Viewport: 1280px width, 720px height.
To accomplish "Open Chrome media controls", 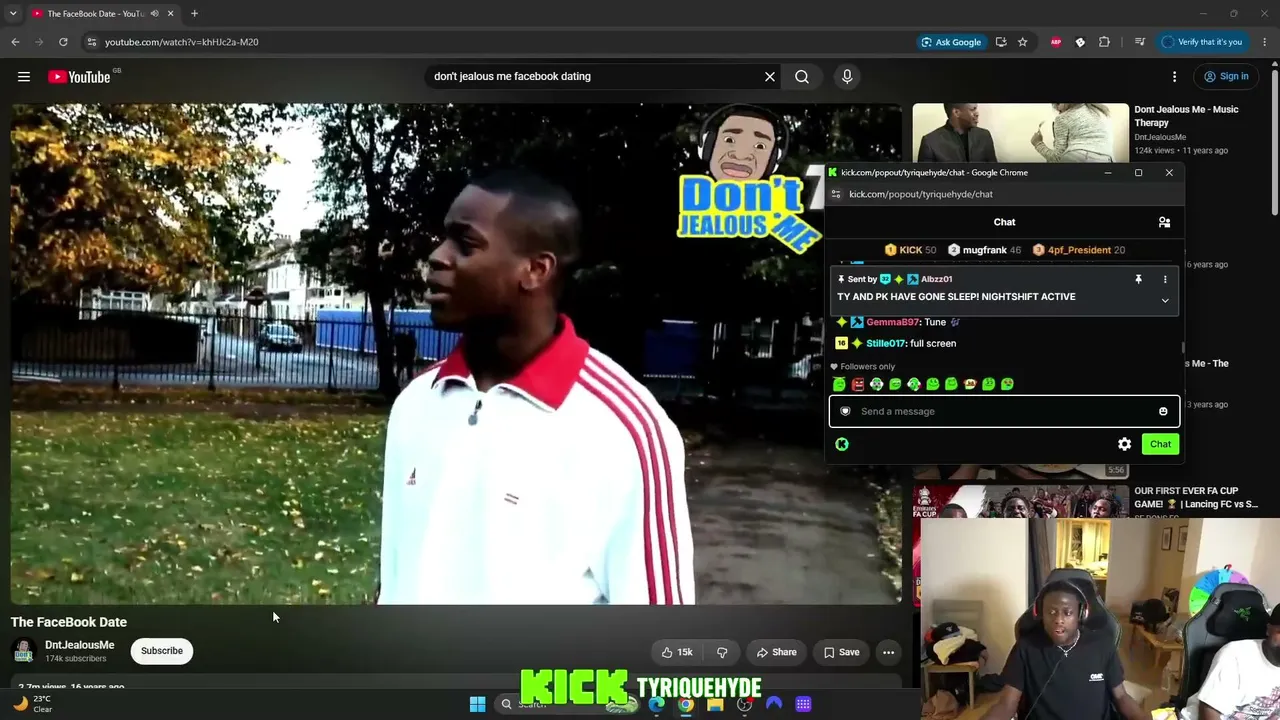I will (1139, 42).
